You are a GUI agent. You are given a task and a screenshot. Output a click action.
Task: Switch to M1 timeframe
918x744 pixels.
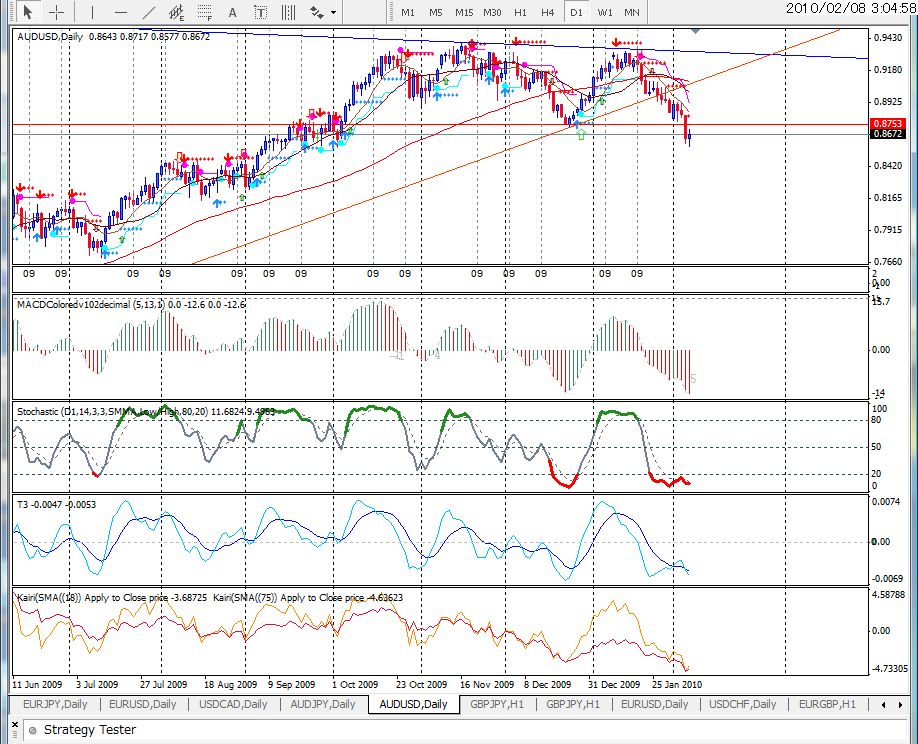point(408,12)
